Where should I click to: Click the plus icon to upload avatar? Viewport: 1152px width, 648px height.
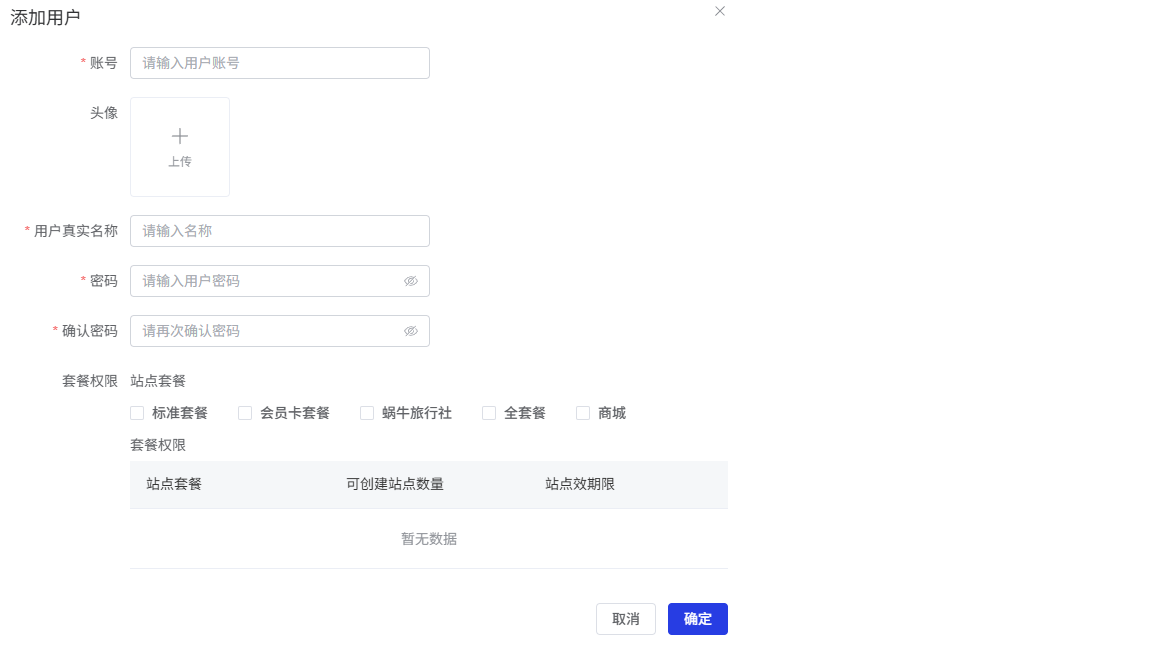(x=180, y=137)
